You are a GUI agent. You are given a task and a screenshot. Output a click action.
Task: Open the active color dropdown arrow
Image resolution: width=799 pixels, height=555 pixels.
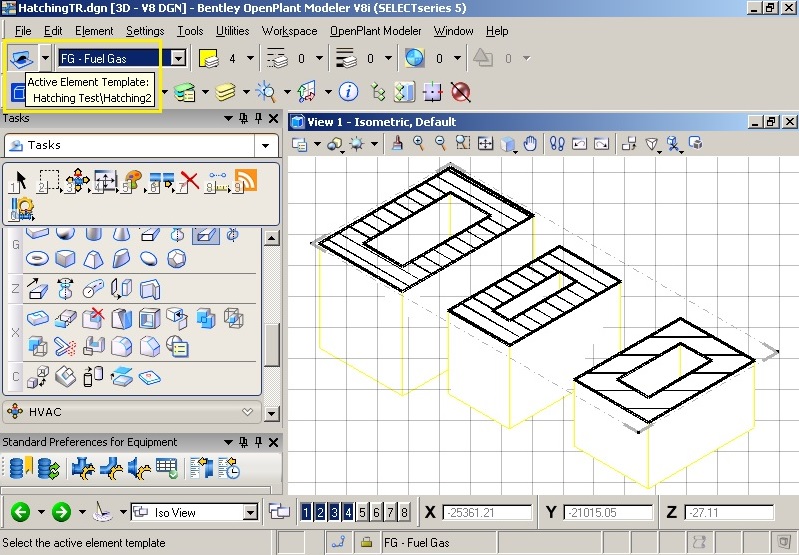point(250,59)
